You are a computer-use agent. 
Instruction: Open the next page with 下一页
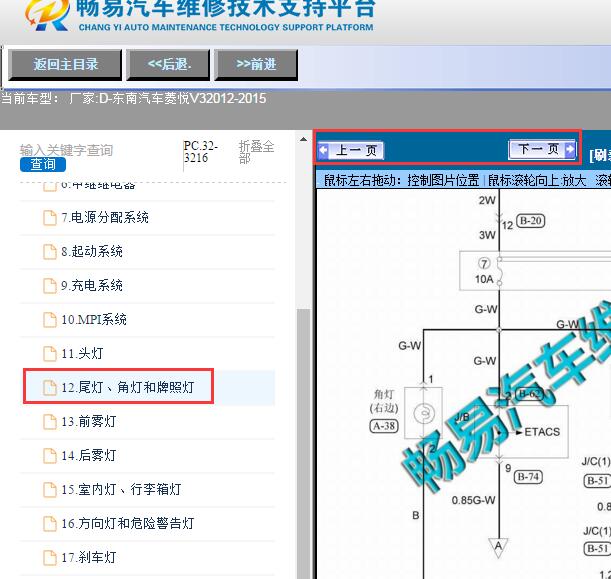click(x=542, y=149)
